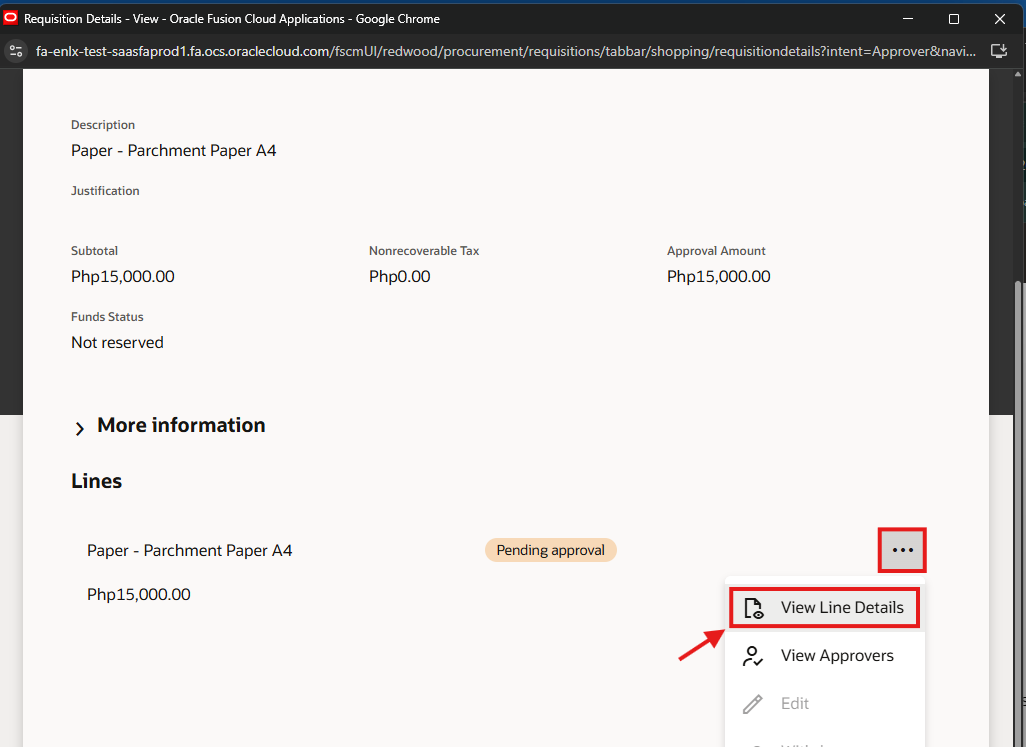
Task: Click the Description value Paper - Parchment Paper A4
Action: (173, 150)
